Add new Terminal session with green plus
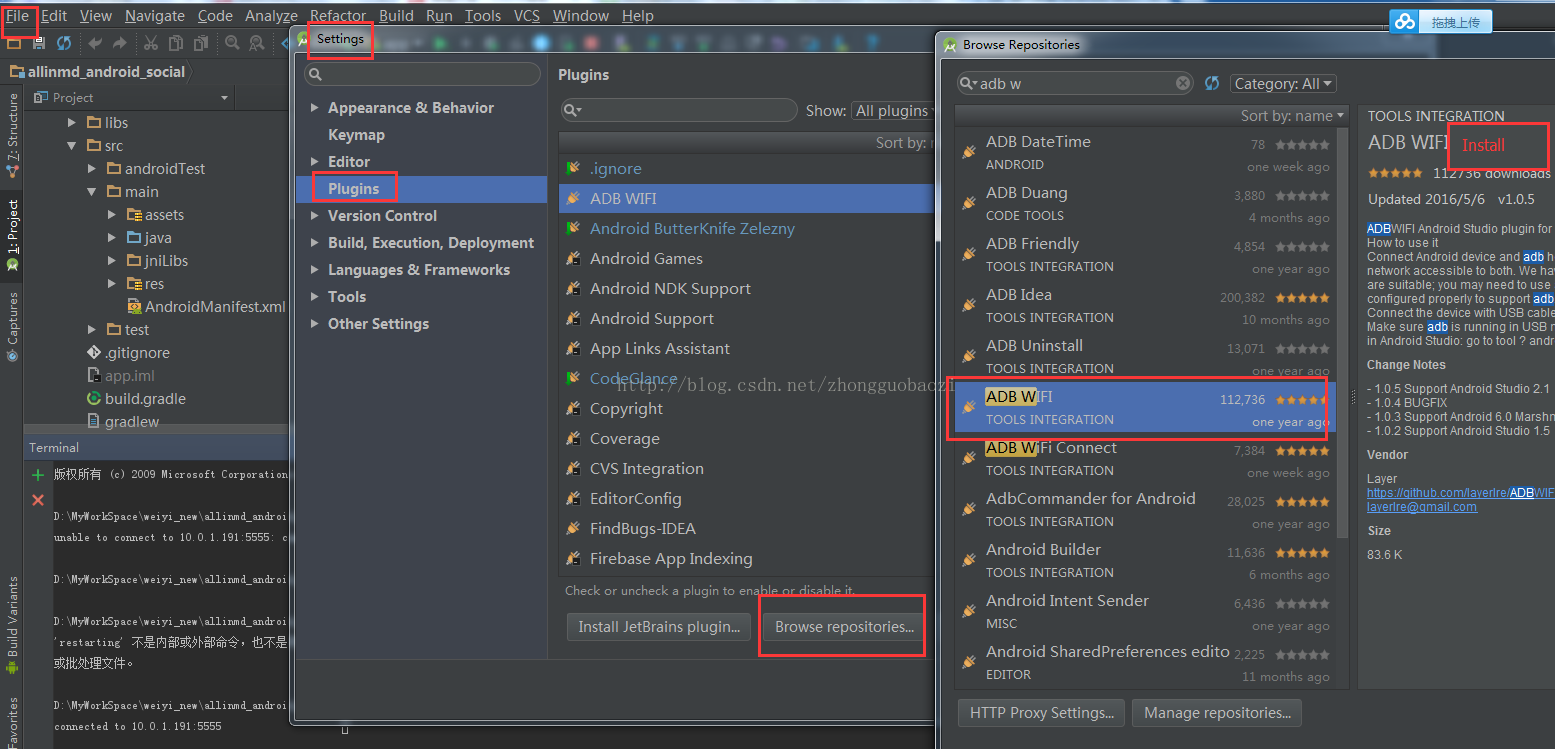This screenshot has height=749, width=1555. click(38, 475)
